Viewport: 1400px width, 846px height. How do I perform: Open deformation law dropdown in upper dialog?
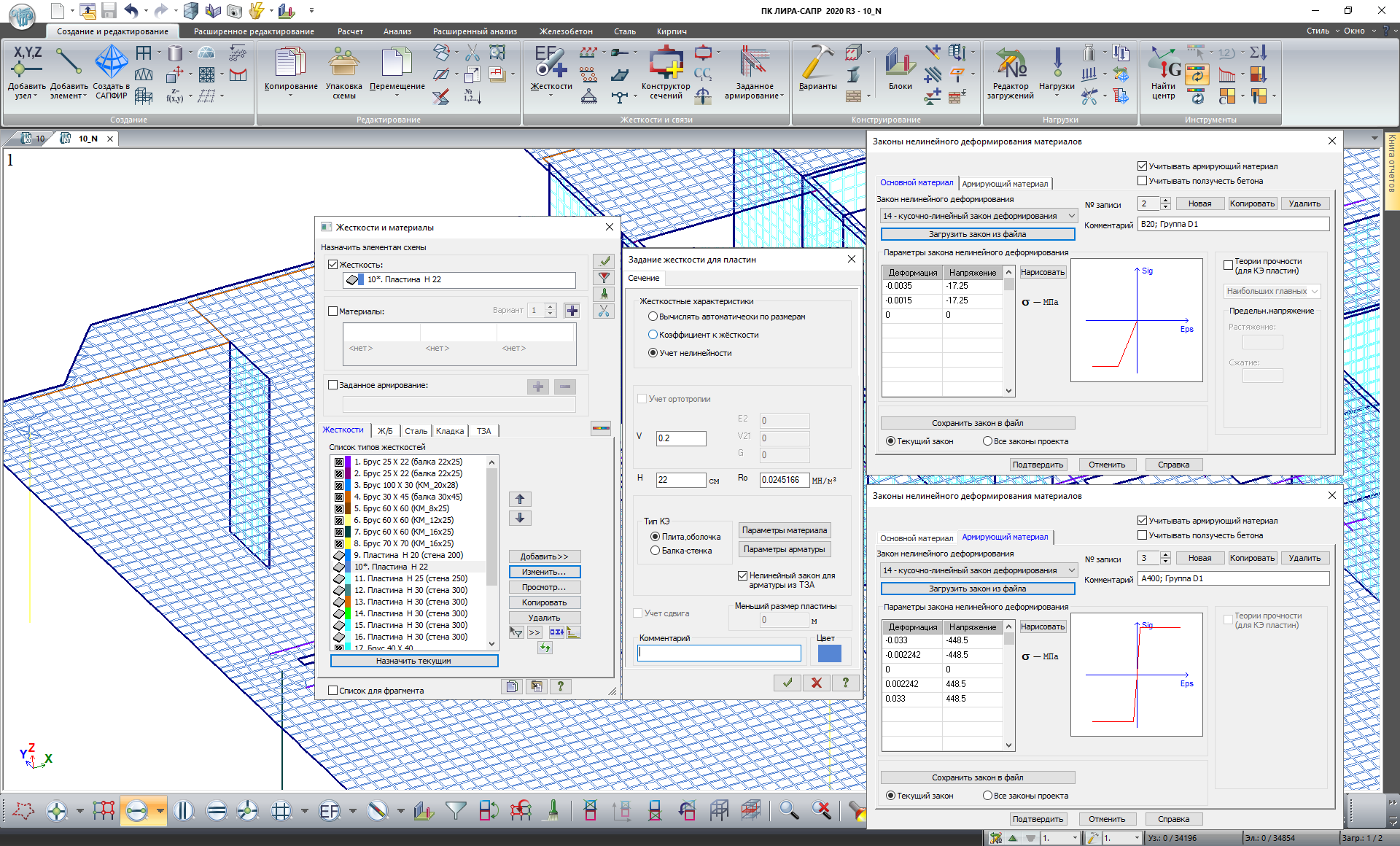tap(979, 216)
